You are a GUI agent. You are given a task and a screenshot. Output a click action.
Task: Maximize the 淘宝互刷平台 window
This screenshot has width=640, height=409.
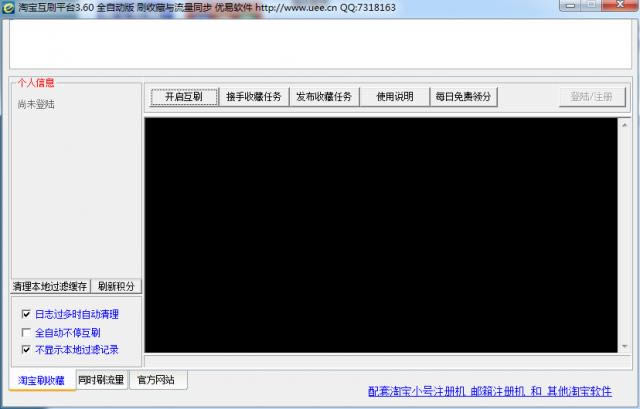click(x=590, y=6)
